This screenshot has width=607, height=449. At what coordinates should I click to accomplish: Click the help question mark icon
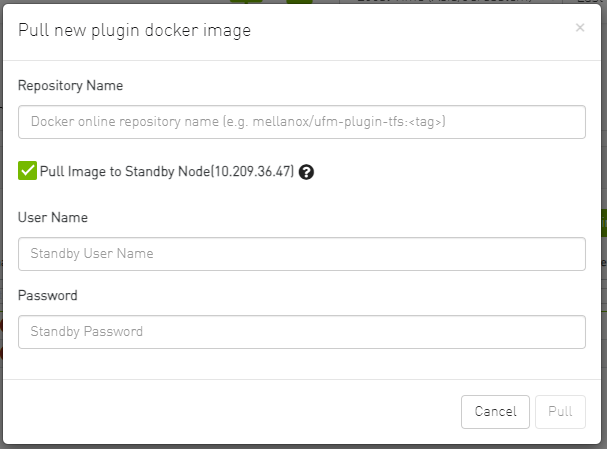[x=306, y=172]
